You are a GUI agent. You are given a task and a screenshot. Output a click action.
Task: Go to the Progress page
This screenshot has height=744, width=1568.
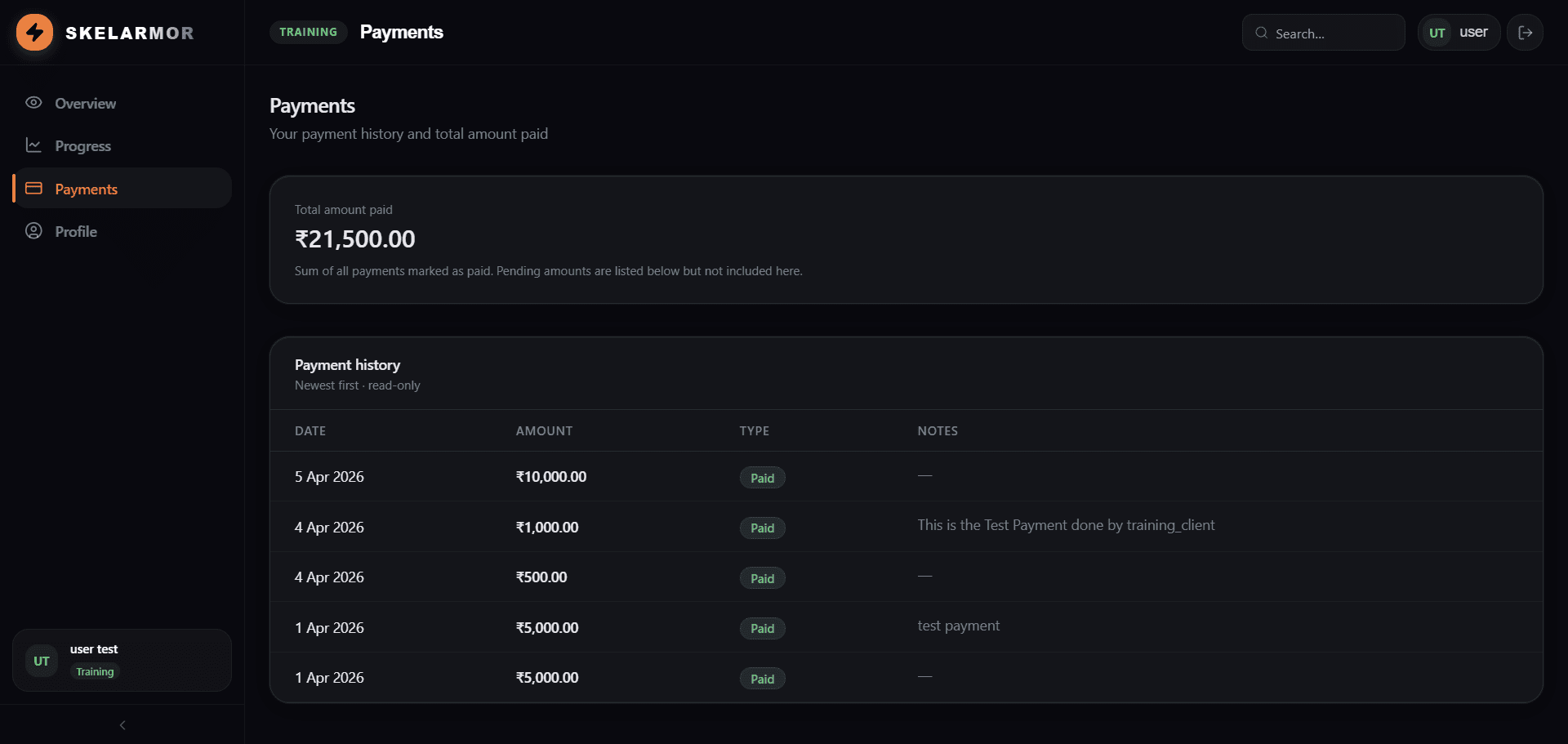pos(122,145)
